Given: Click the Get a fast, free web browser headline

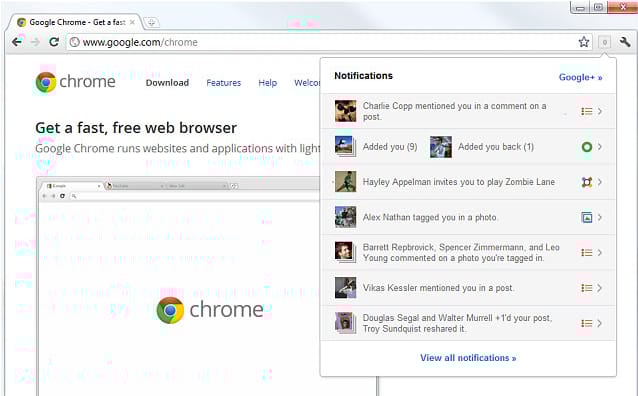Looking at the screenshot, I should [x=136, y=128].
